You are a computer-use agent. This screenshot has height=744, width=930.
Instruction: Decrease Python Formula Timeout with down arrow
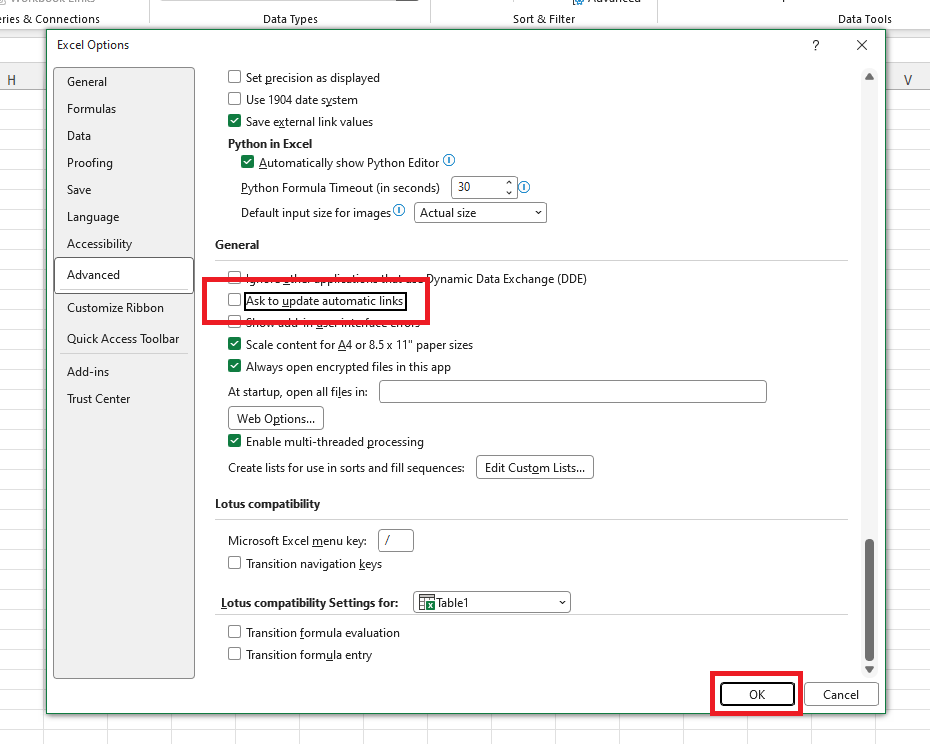click(x=509, y=192)
